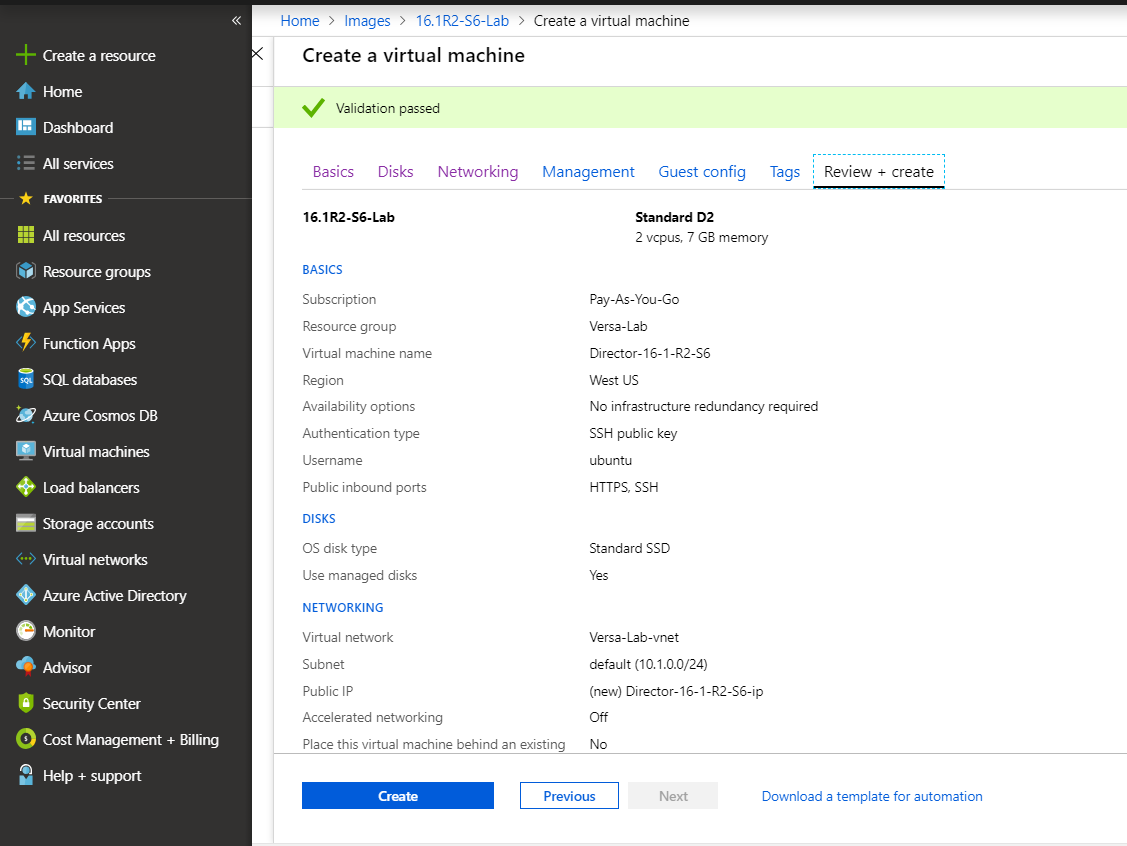Open the Dashboard icon in sidebar

tap(26, 127)
